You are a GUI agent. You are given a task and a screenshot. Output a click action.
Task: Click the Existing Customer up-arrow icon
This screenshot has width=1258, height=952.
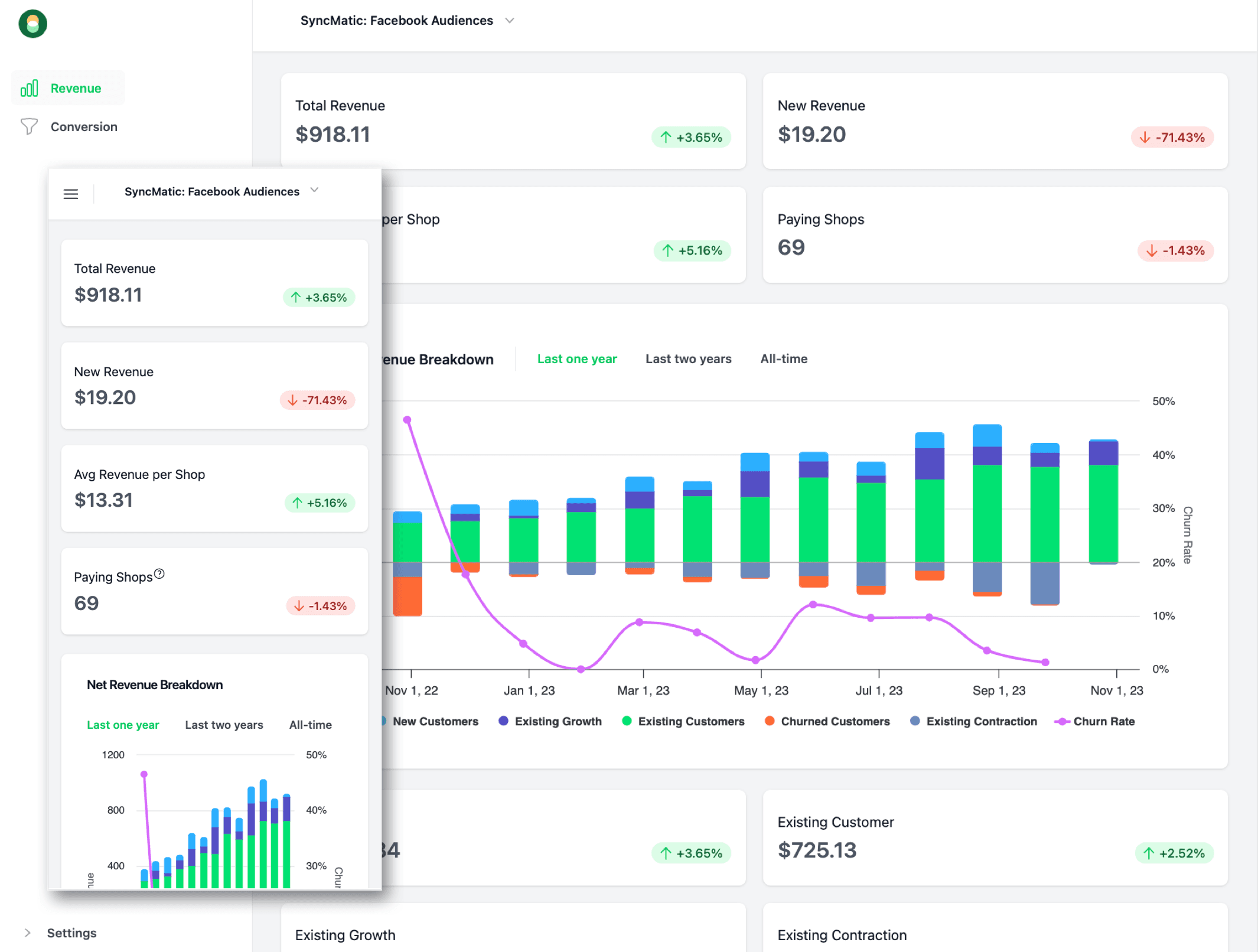coord(1149,853)
